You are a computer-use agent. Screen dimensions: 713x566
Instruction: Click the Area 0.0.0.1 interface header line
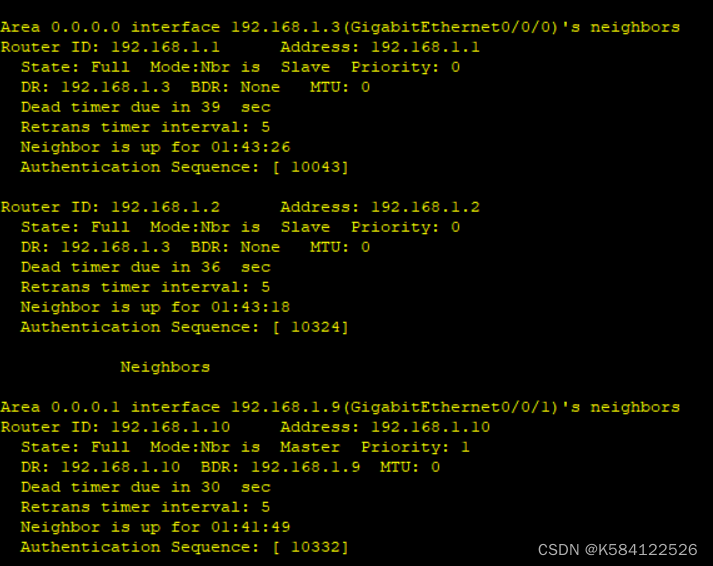(x=340, y=407)
